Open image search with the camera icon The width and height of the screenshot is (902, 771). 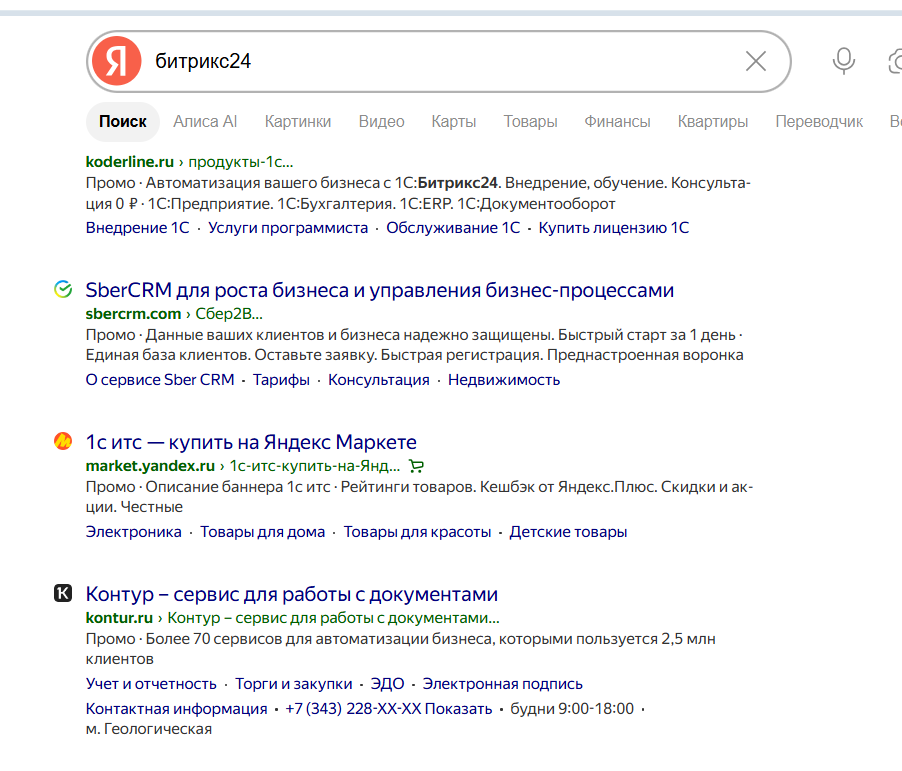click(x=896, y=61)
